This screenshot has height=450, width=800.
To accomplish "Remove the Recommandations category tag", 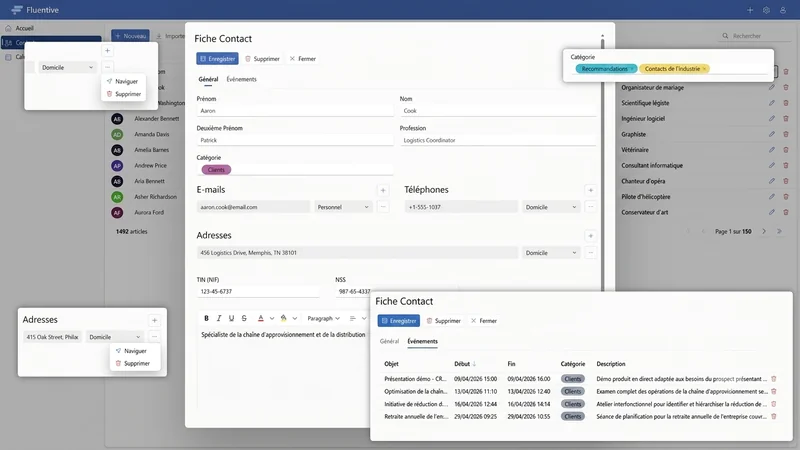I will click(632, 69).
